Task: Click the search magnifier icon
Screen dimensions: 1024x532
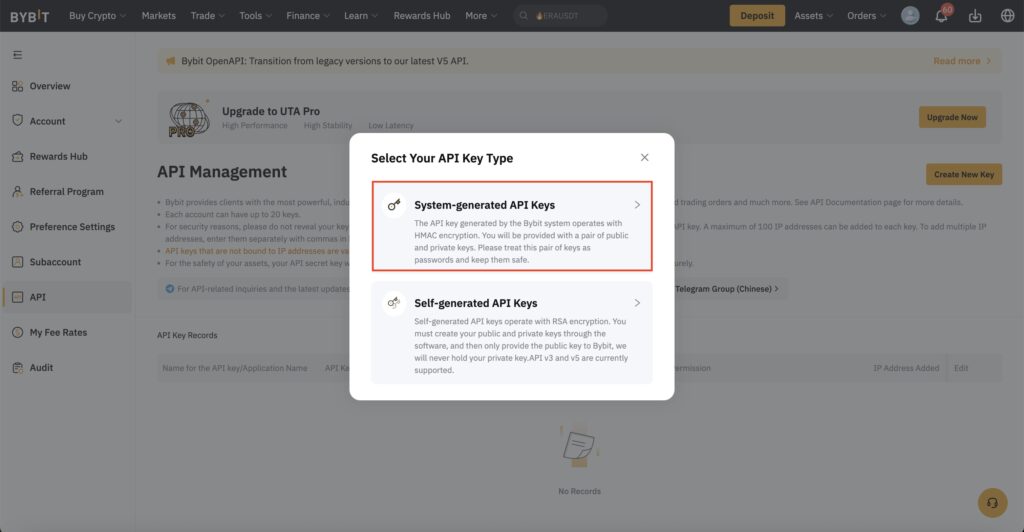Action: (524, 16)
